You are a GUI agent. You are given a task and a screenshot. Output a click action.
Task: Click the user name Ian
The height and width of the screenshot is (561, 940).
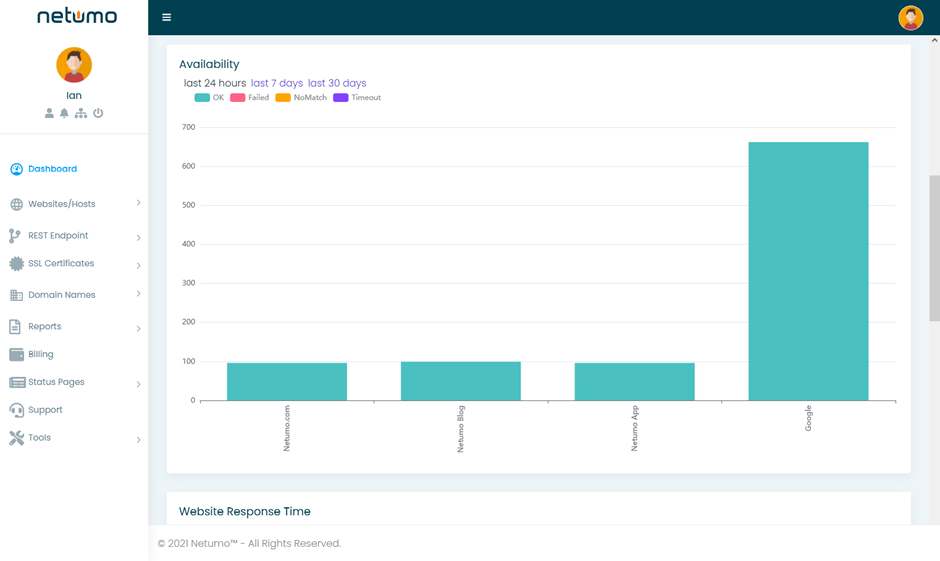click(x=74, y=95)
